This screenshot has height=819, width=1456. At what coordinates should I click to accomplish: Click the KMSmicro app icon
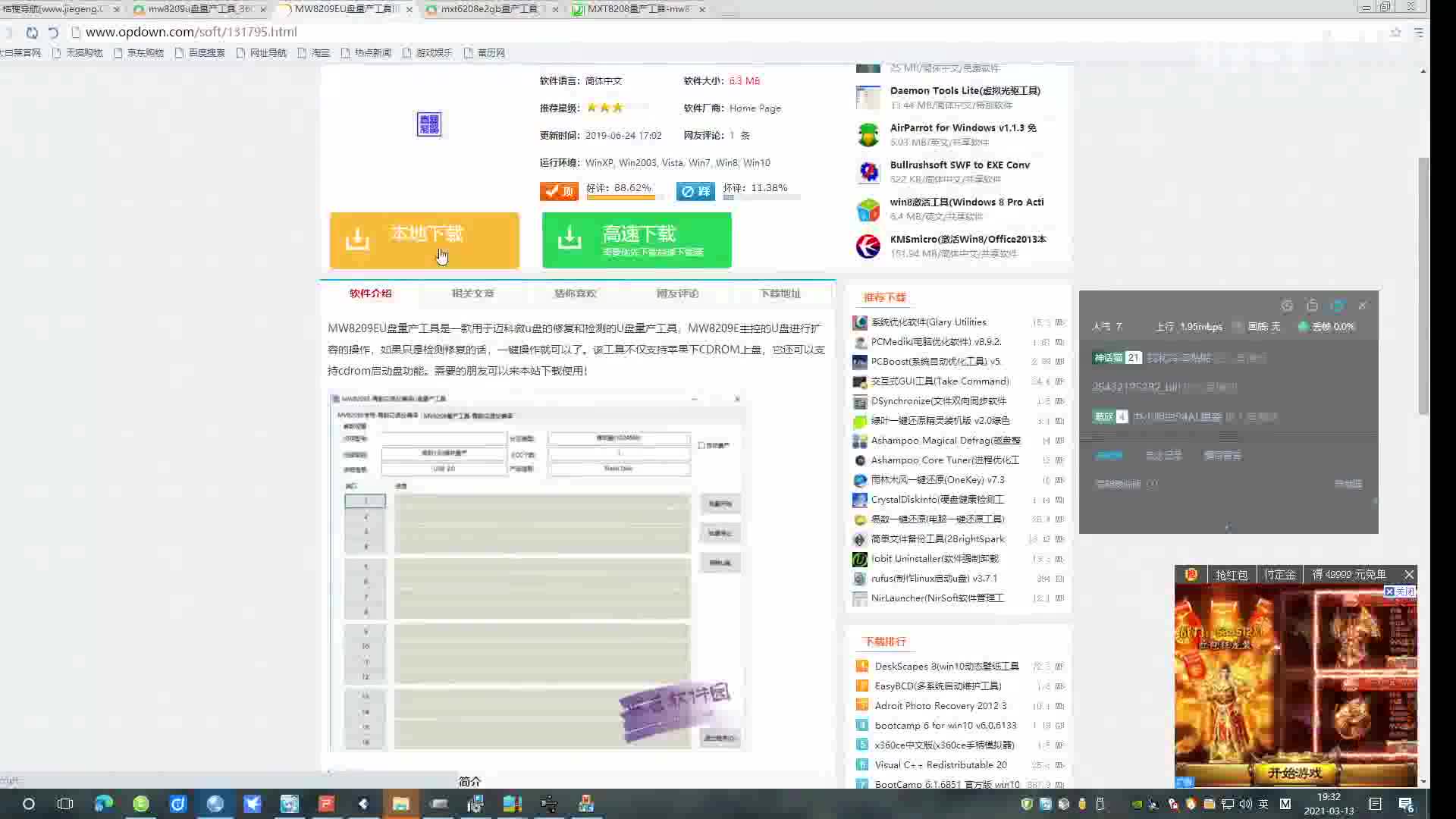[868, 246]
